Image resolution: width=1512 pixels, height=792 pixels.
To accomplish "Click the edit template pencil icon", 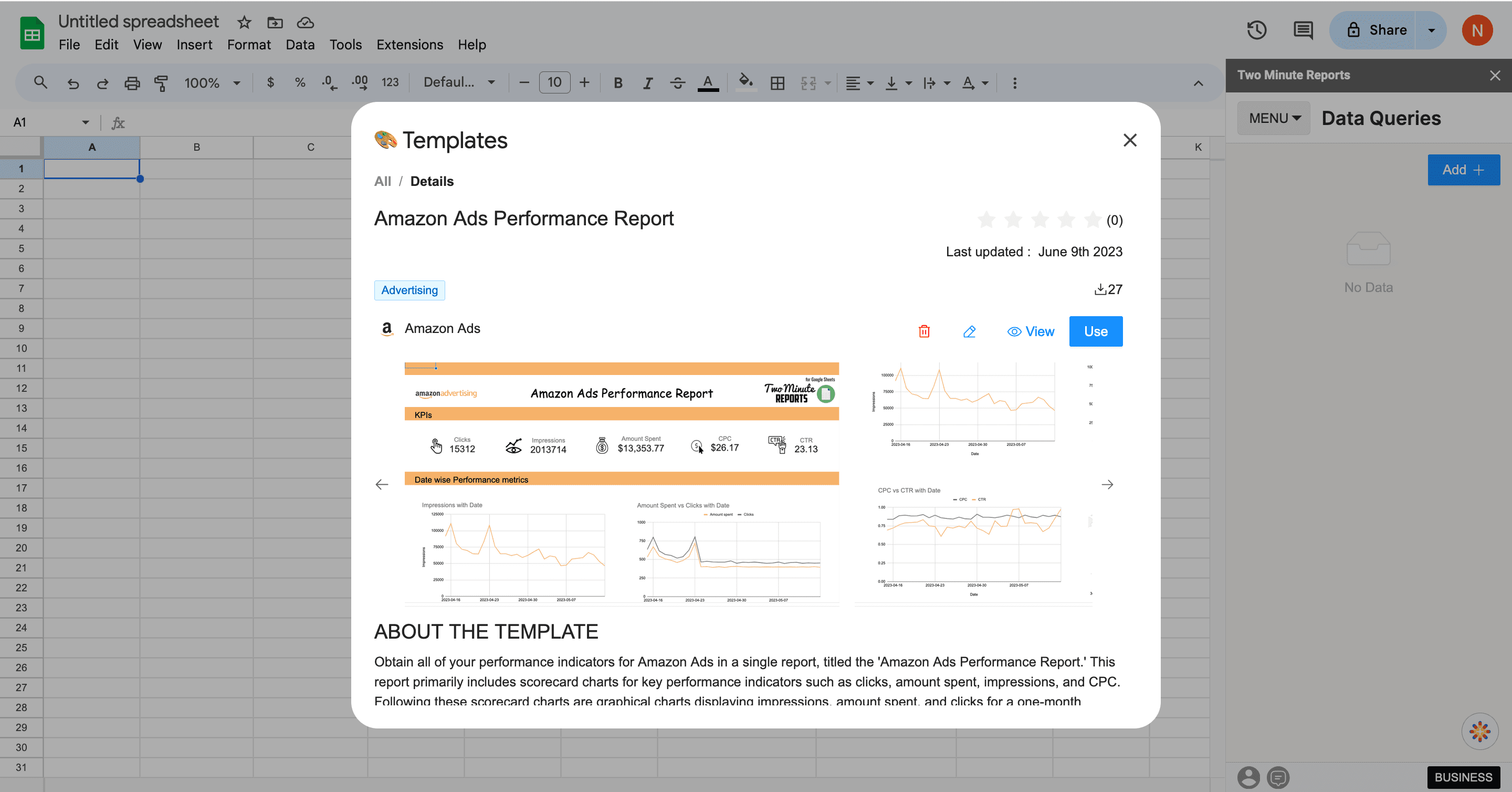I will [x=970, y=331].
